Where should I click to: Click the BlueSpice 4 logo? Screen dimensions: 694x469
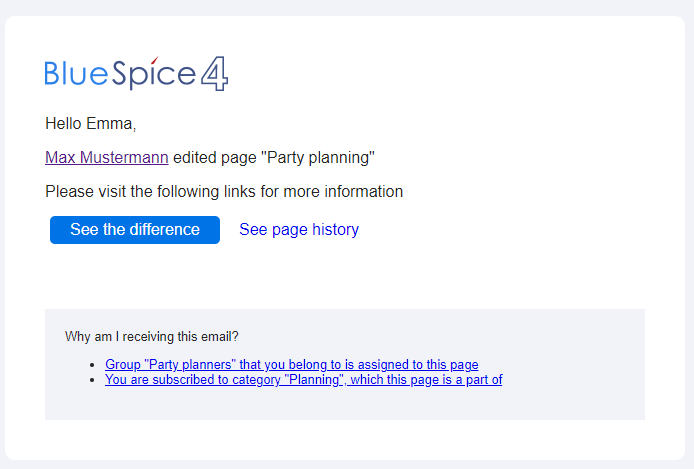(137, 74)
